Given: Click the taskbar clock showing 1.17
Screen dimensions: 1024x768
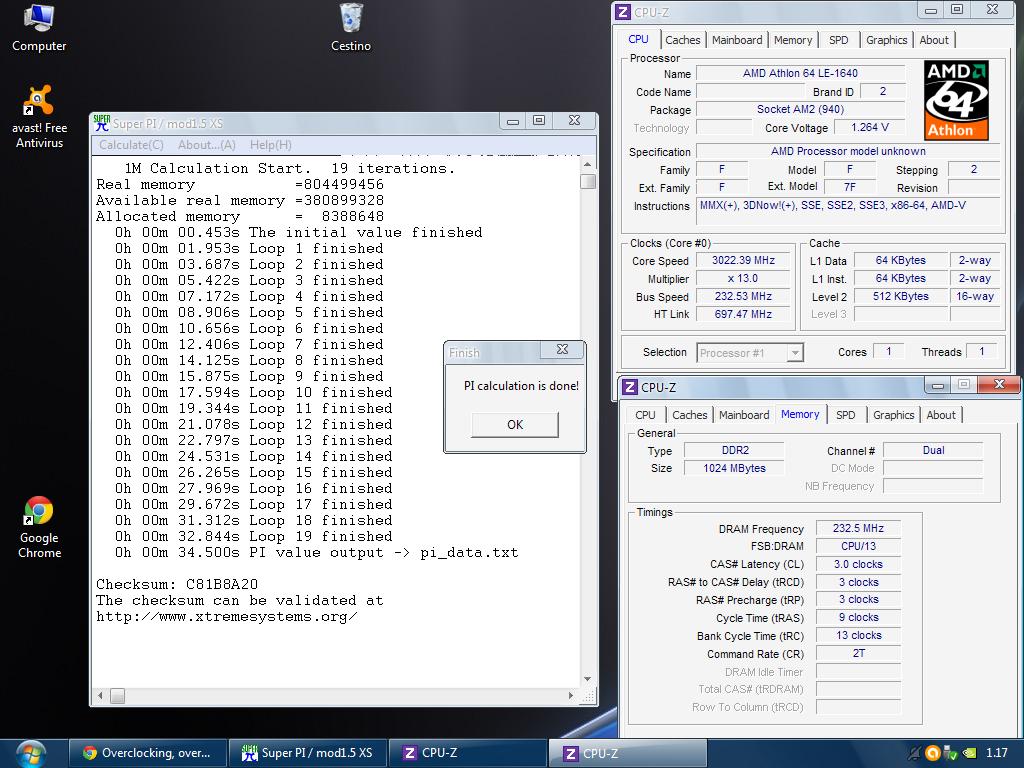Looking at the screenshot, I should (997, 753).
